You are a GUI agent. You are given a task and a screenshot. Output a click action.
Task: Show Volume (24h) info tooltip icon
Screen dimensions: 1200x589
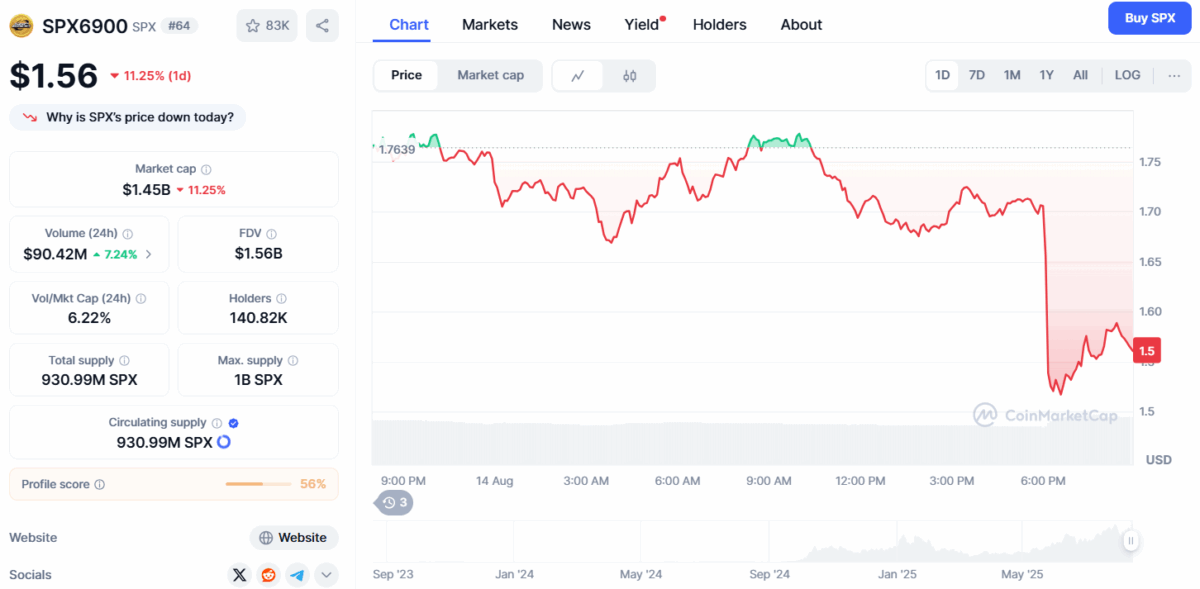(127, 234)
